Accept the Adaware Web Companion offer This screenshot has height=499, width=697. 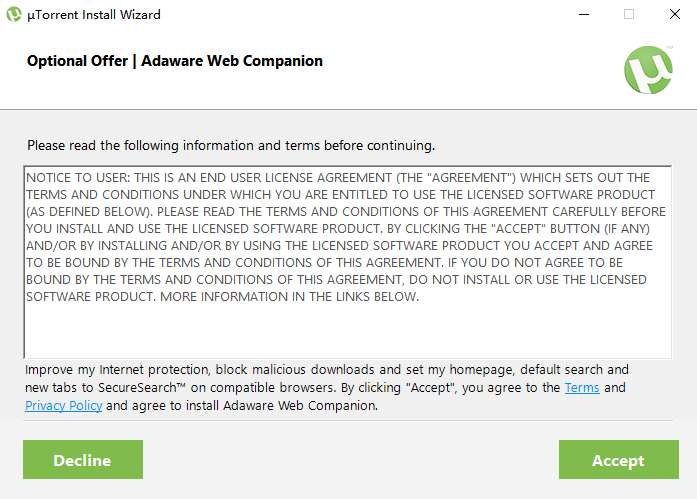[617, 460]
